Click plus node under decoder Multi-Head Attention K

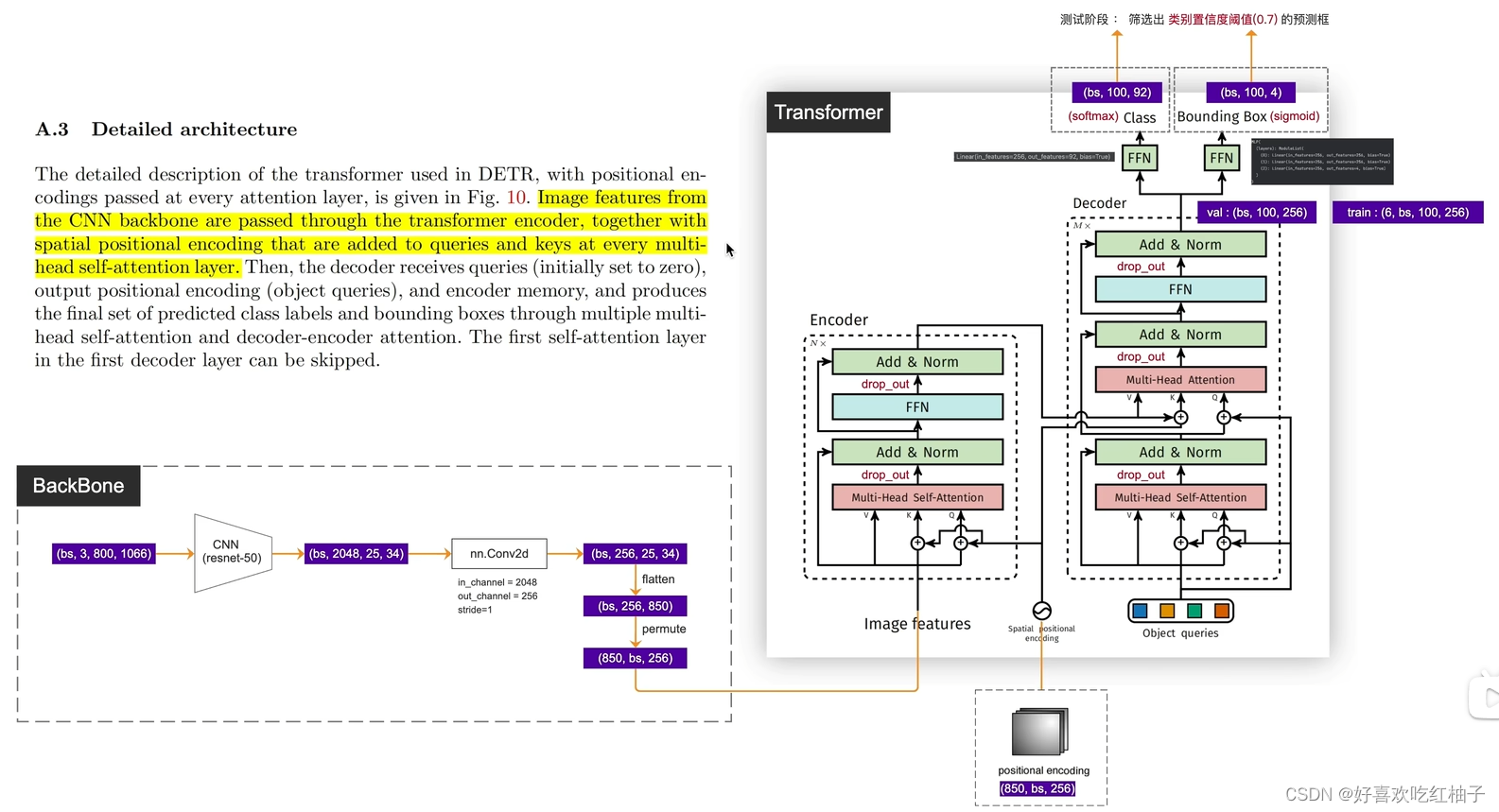click(1180, 417)
